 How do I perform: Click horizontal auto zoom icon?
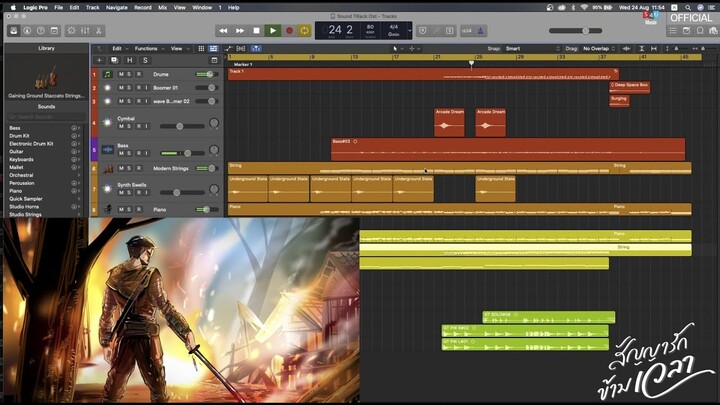click(654, 48)
